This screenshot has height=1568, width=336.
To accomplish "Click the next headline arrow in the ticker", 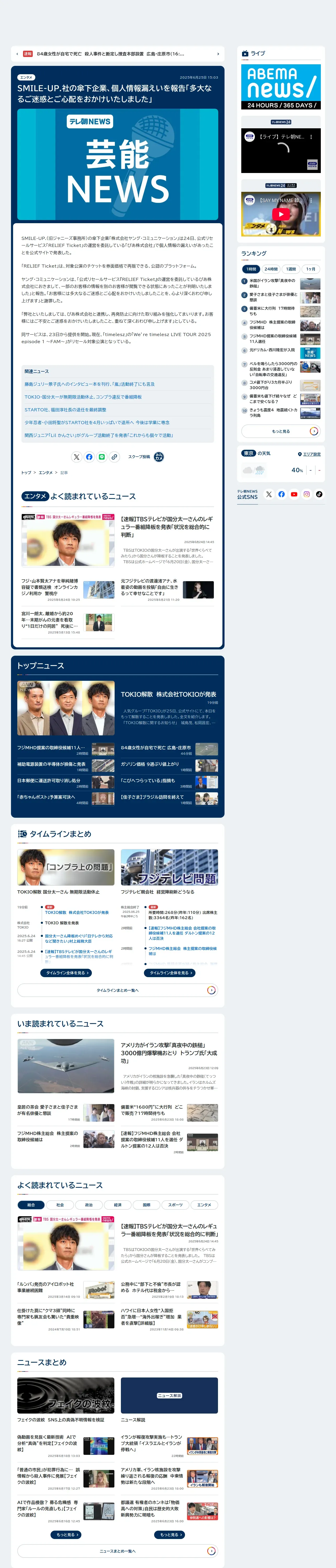I will [218, 54].
